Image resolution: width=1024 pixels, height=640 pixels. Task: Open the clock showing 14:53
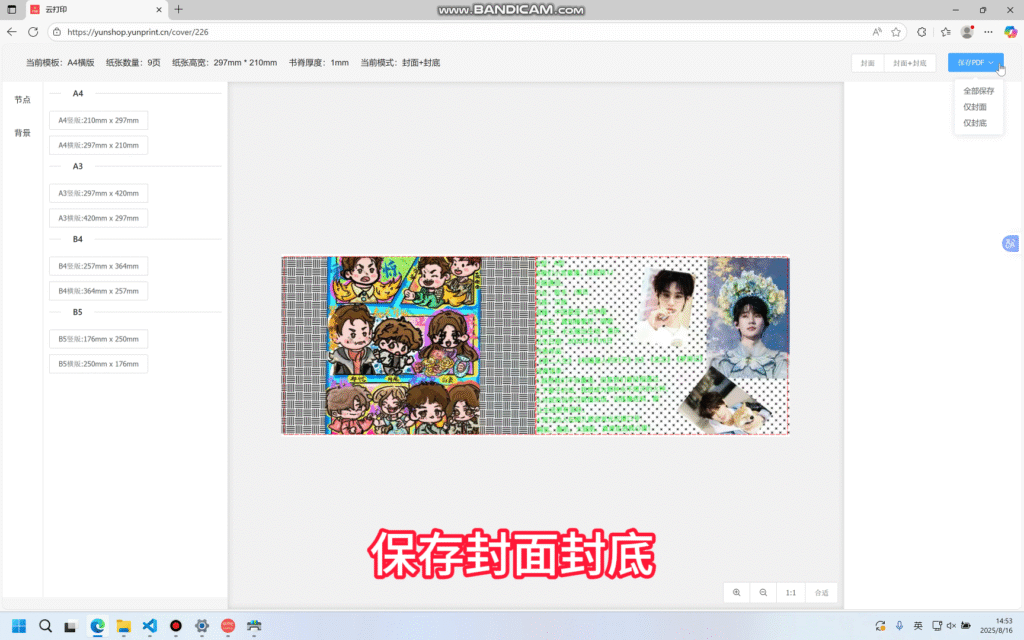(998, 626)
